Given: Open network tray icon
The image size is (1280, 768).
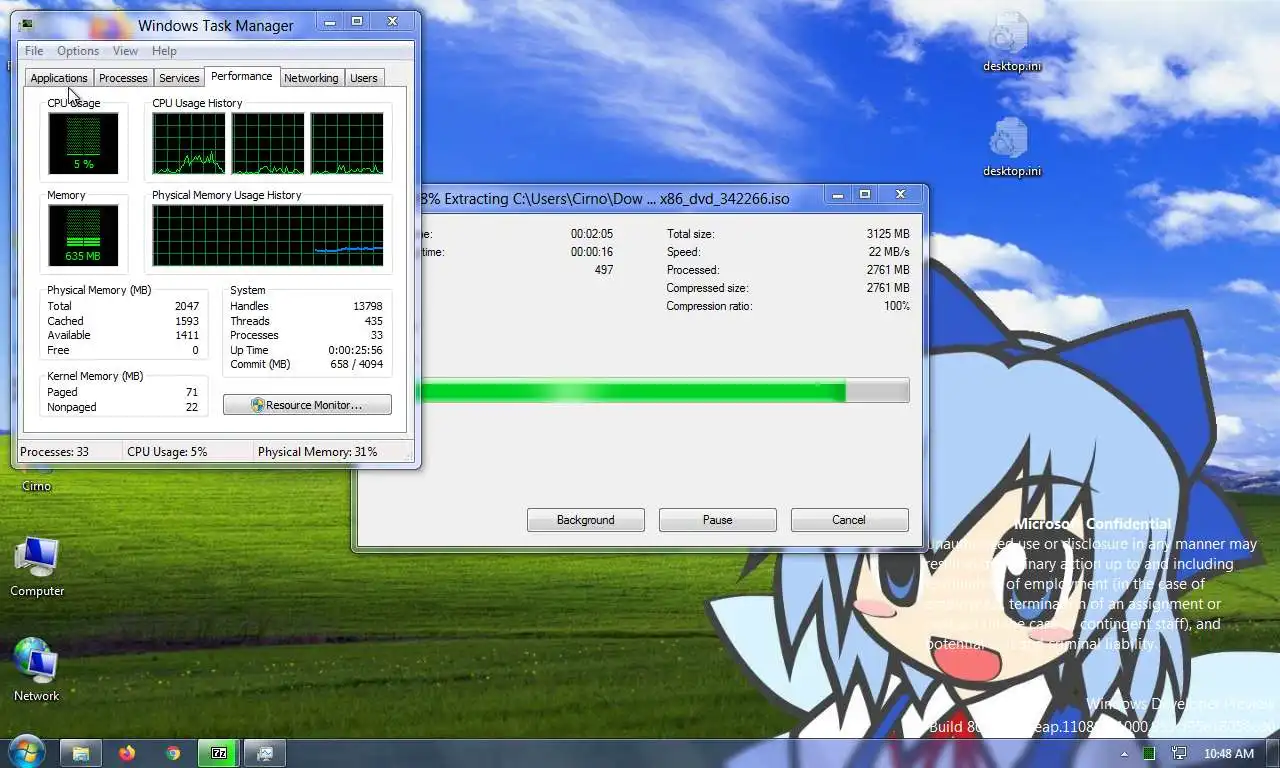Looking at the screenshot, I should [1179, 754].
